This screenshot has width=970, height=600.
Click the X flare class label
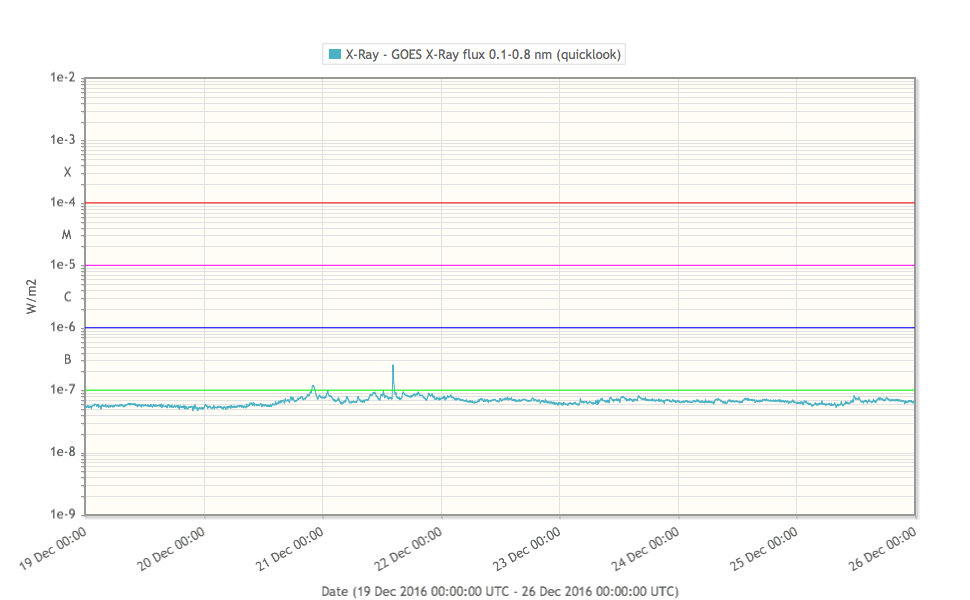[67, 172]
